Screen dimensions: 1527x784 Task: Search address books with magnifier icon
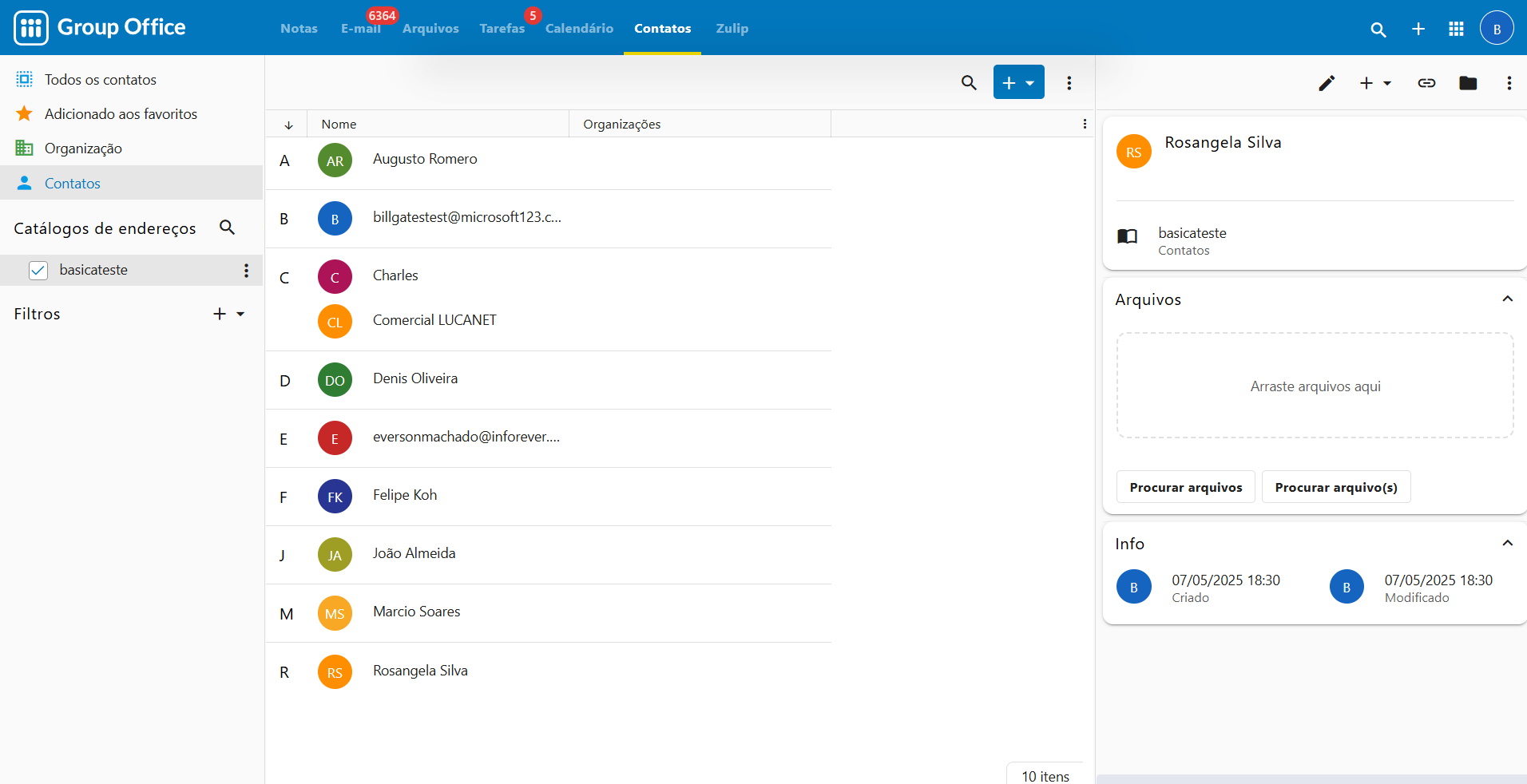click(x=227, y=228)
